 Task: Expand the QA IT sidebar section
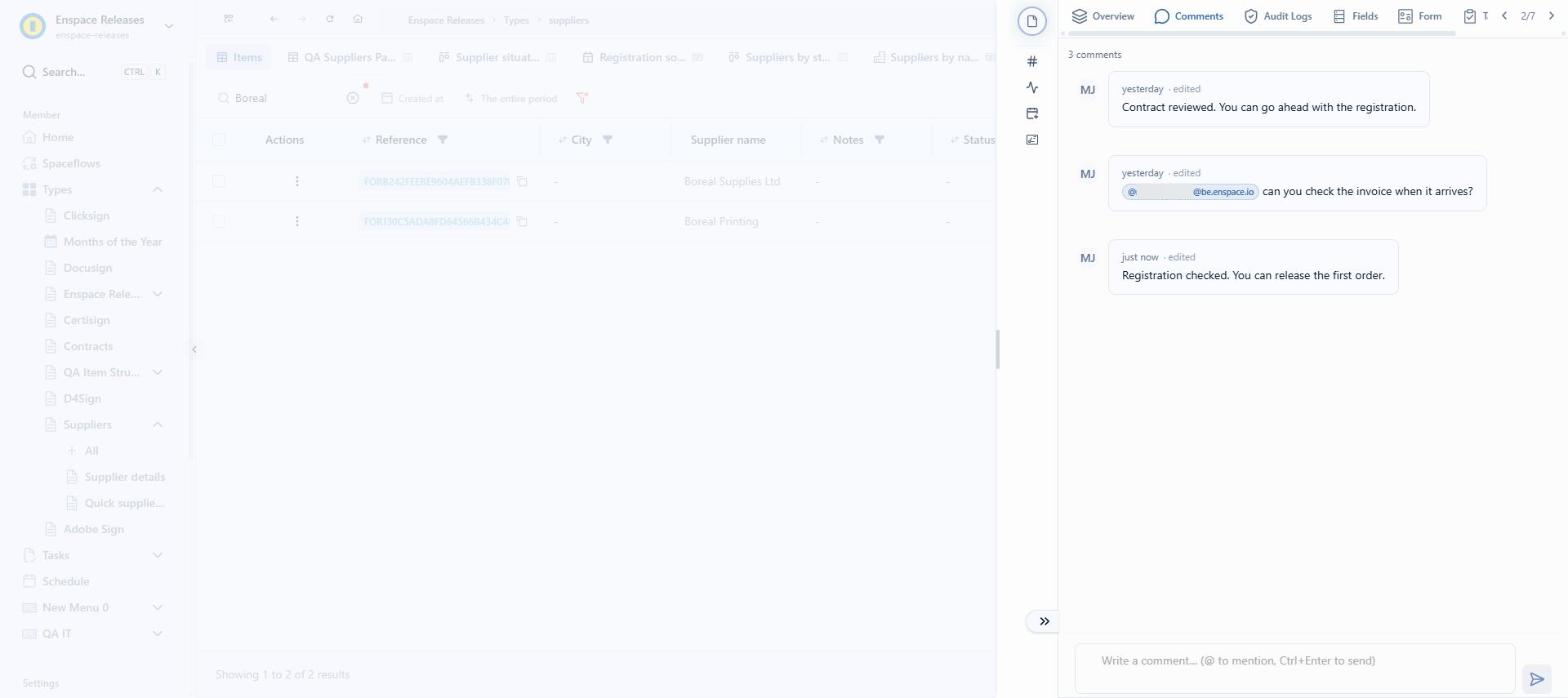coord(157,633)
